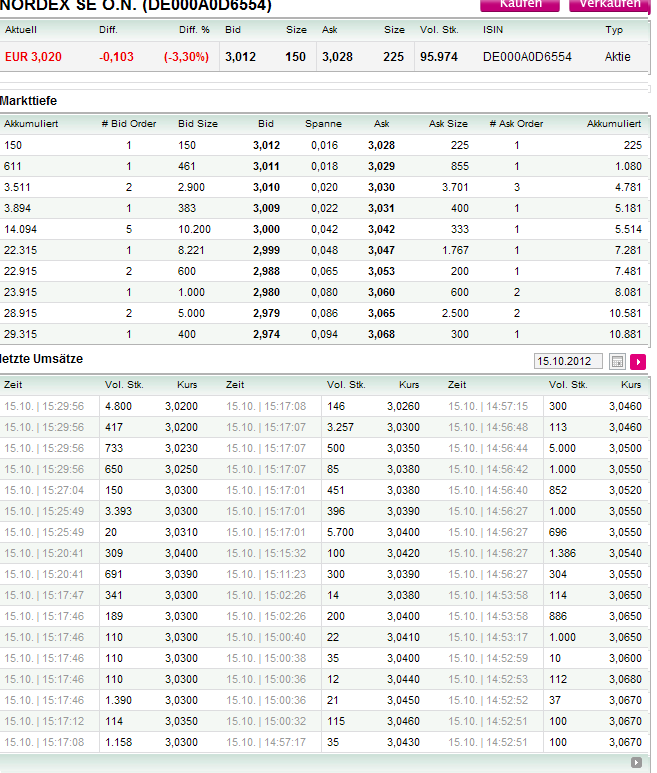Click trade price 3,0440 in recent trades
The height and width of the screenshot is (773, 657).
coord(403,679)
